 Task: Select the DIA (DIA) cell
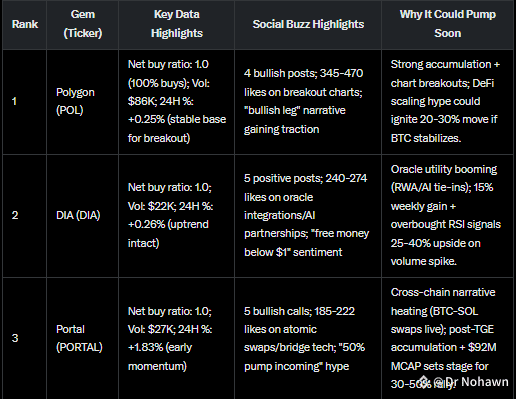click(x=83, y=216)
